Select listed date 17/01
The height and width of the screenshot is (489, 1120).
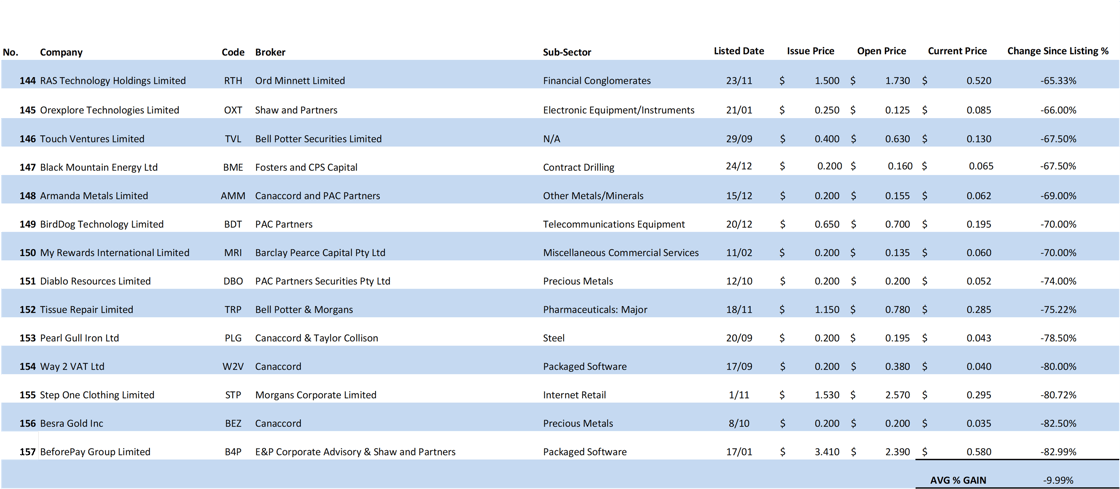739,452
